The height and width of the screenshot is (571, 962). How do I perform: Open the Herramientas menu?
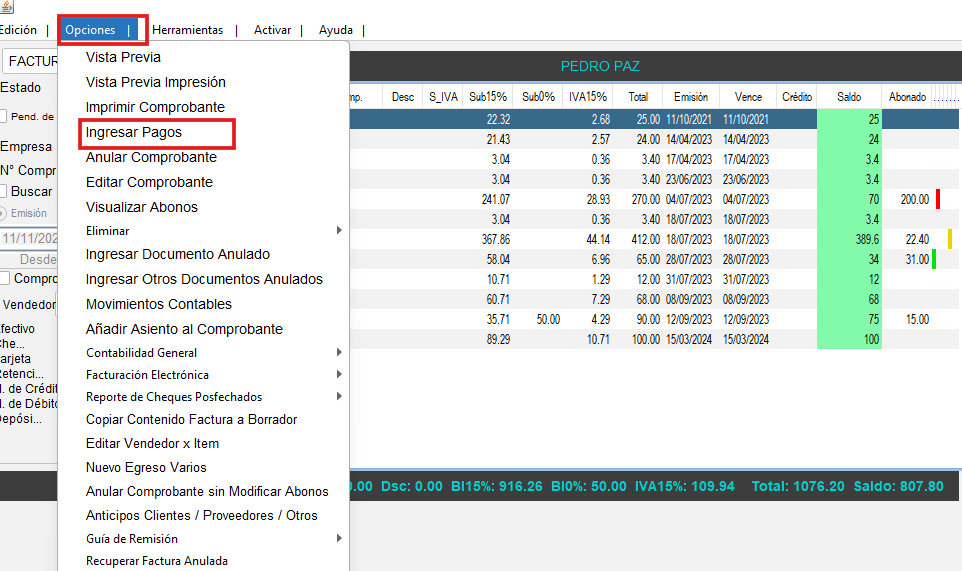coord(187,30)
